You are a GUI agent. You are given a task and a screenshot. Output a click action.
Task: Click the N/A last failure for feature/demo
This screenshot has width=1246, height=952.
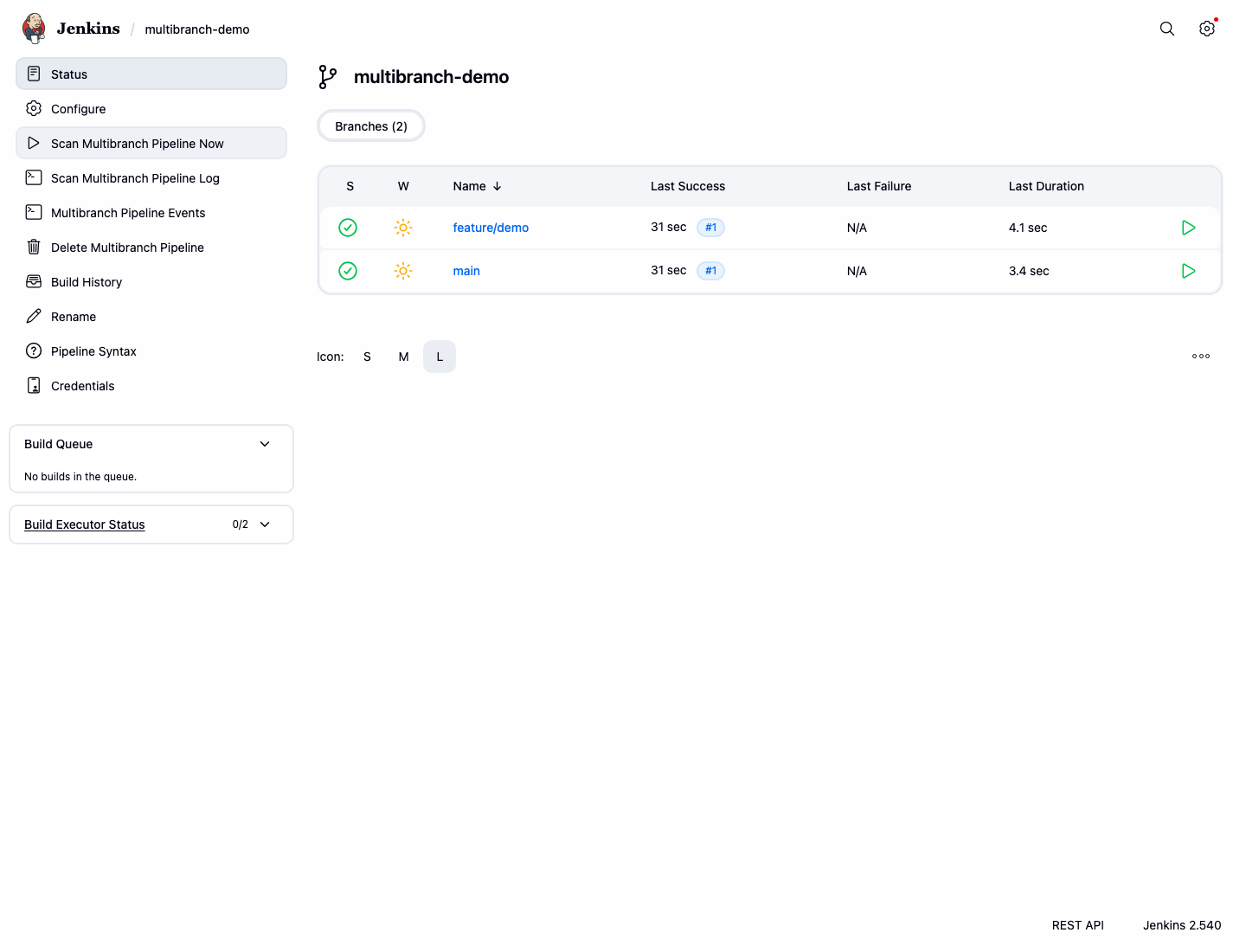click(857, 228)
